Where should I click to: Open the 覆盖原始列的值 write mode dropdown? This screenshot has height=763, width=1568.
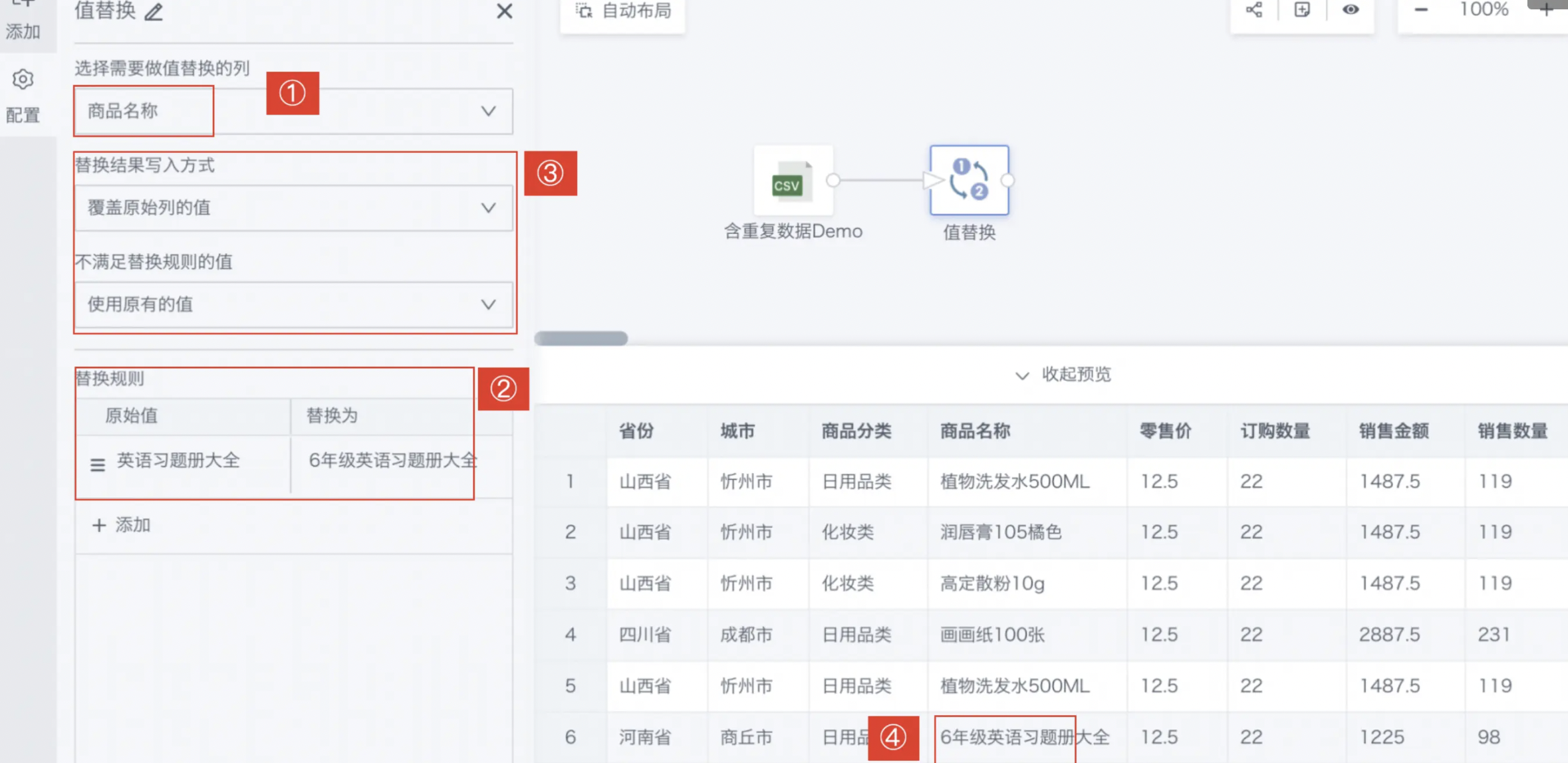[x=293, y=208]
